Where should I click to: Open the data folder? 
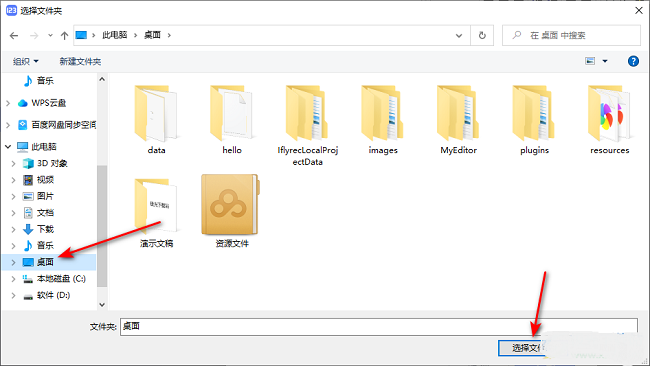pyautogui.click(x=156, y=120)
